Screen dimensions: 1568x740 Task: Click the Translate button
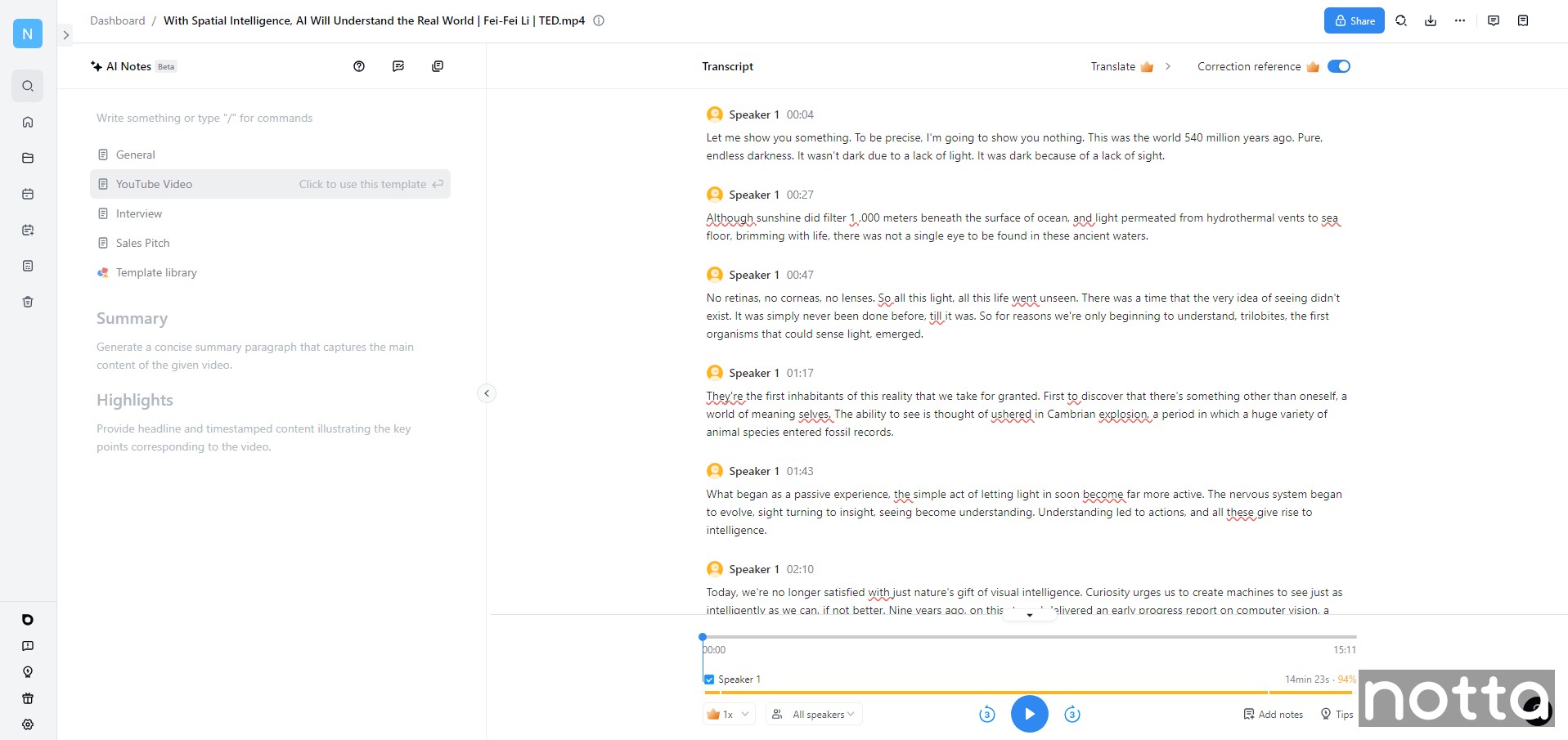[x=1122, y=66]
